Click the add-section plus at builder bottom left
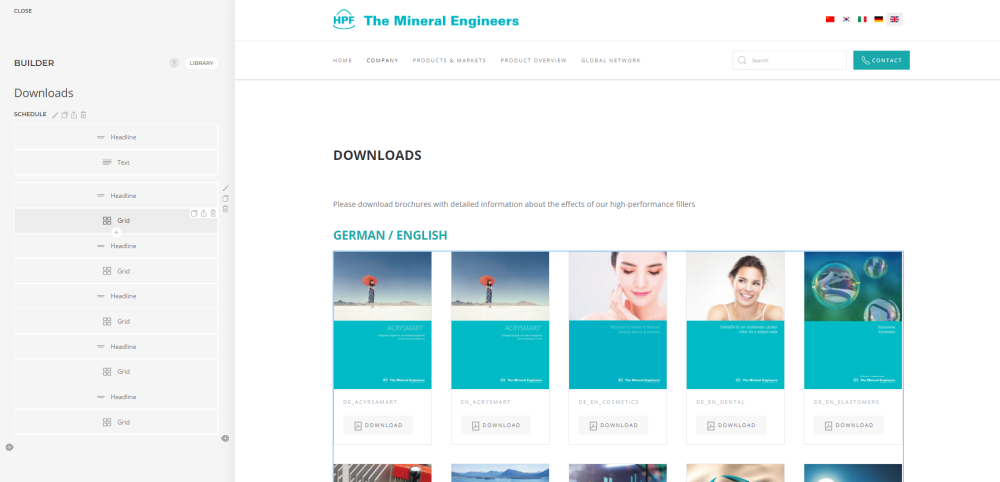This screenshot has height=482, width=1000. (x=10, y=447)
